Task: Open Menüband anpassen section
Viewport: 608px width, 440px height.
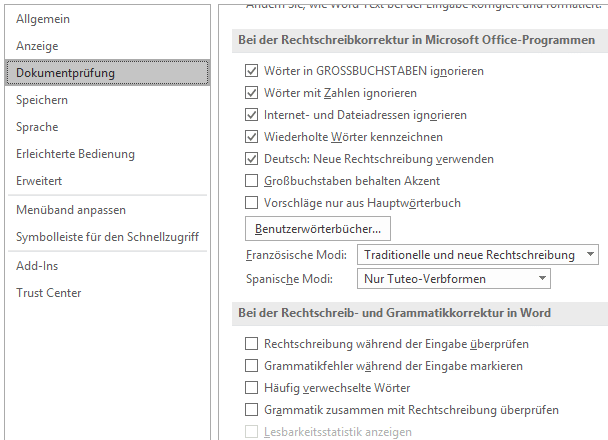Action: coord(71,210)
